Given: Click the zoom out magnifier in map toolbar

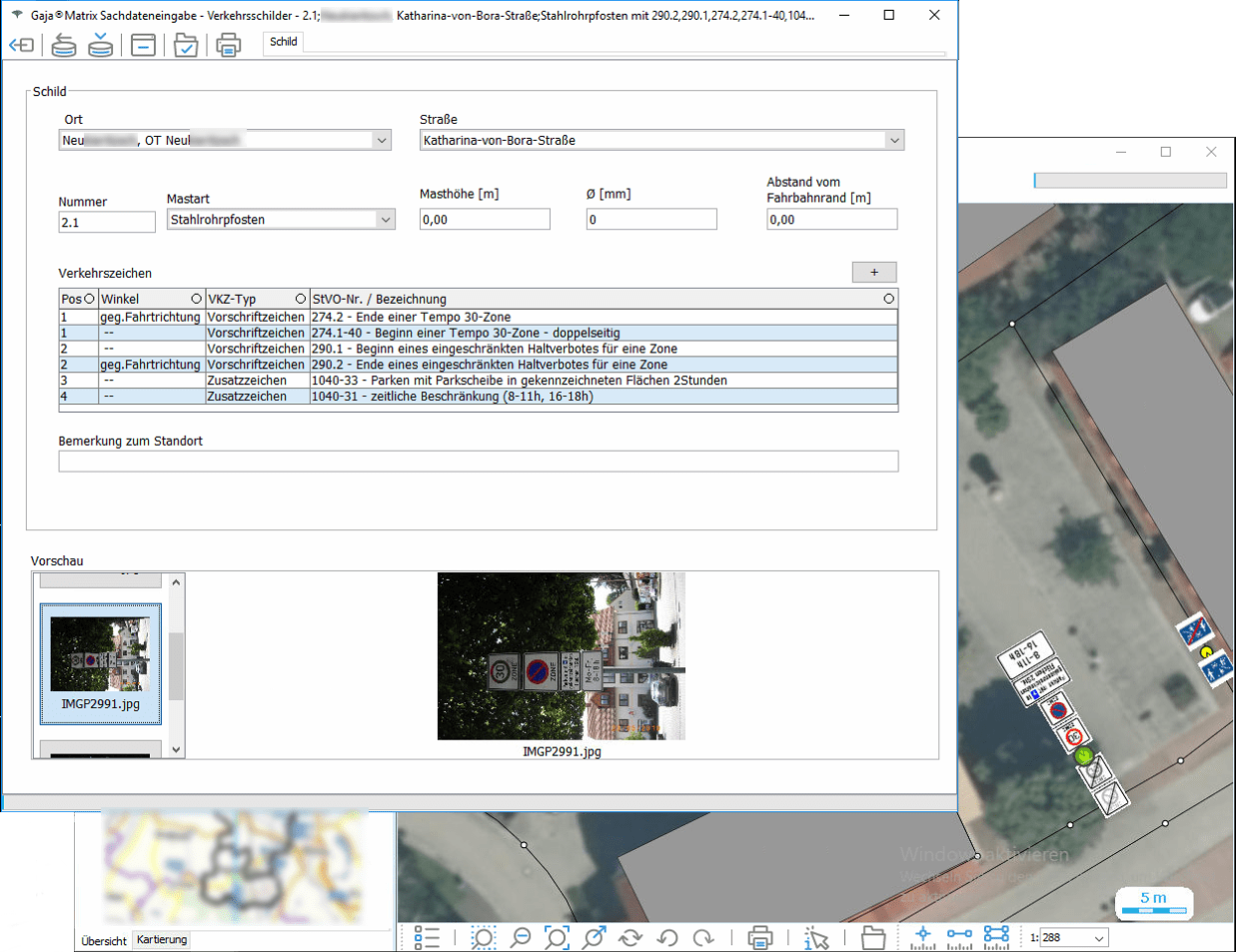Looking at the screenshot, I should click(521, 937).
